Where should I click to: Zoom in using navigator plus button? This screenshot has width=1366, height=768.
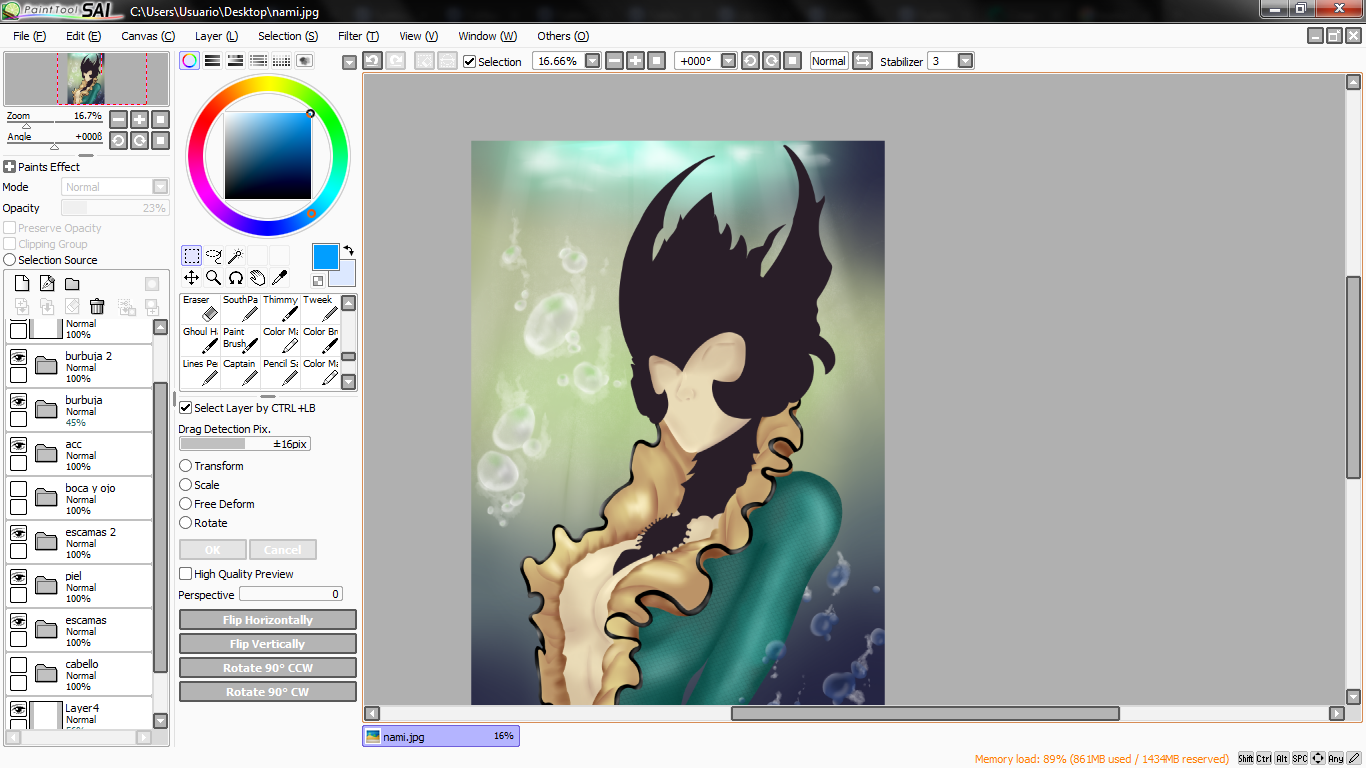[139, 119]
